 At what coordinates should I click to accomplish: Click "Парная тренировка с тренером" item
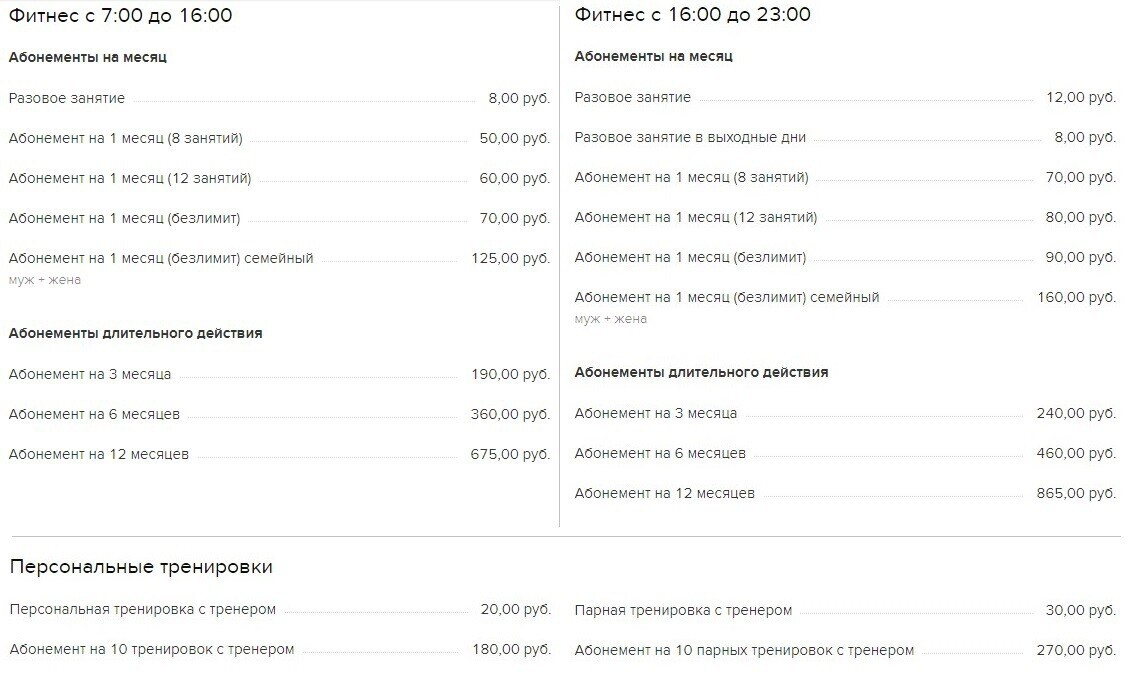683,610
